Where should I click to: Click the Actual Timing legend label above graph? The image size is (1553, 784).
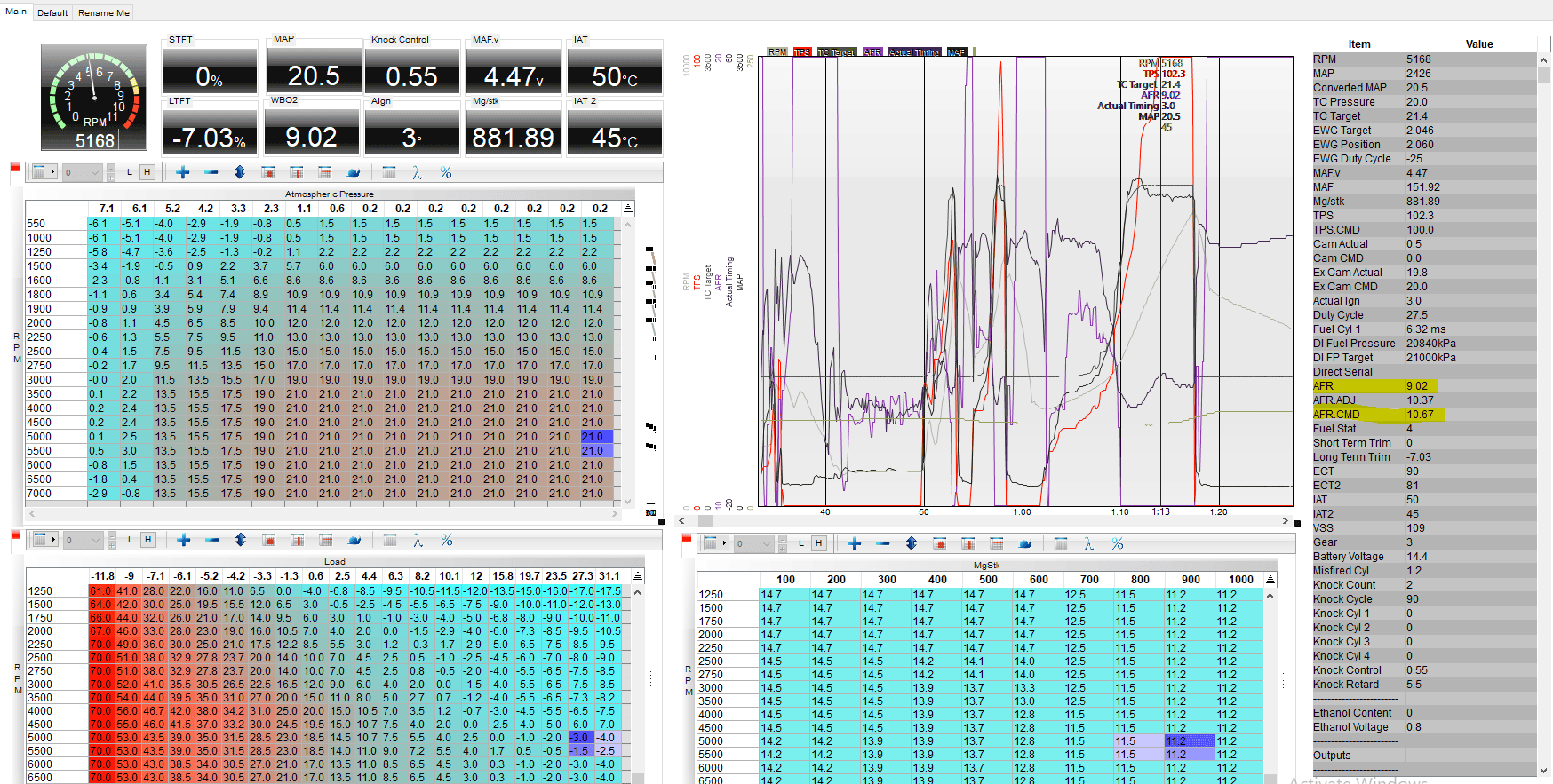914,52
